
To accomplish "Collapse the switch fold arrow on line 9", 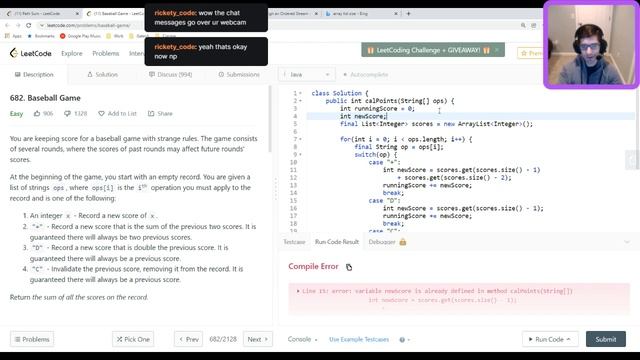I will (x=300, y=155).
